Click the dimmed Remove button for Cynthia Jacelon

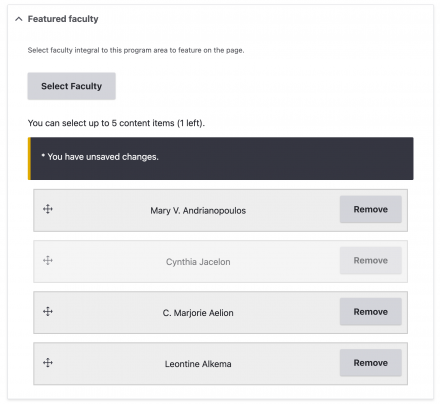click(371, 260)
